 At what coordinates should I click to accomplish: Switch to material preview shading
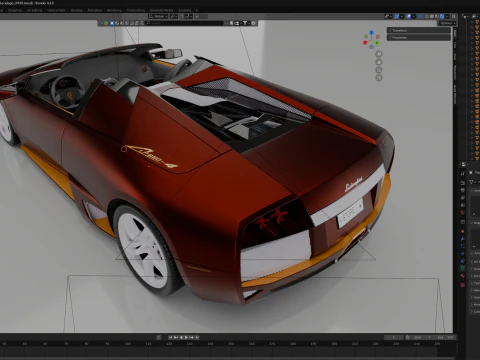437,16
